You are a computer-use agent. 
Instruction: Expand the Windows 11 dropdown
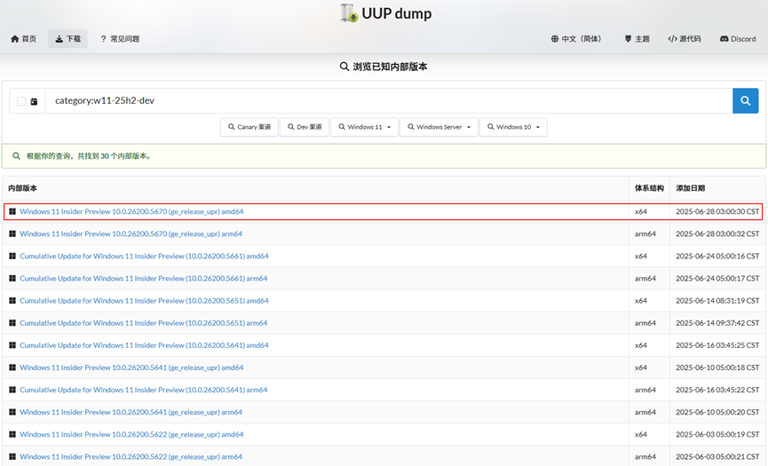click(x=366, y=127)
